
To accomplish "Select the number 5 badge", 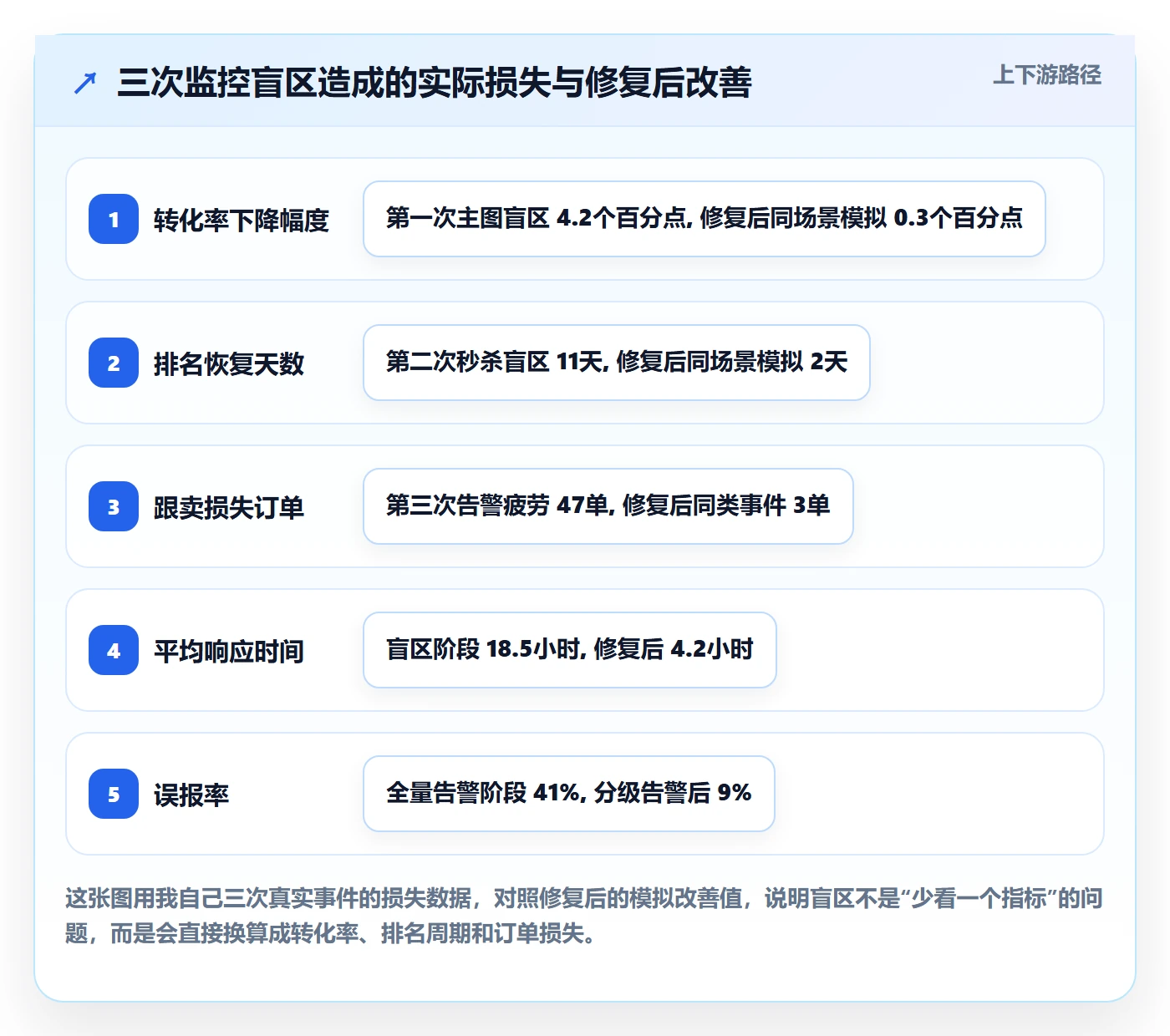I will coord(114,794).
